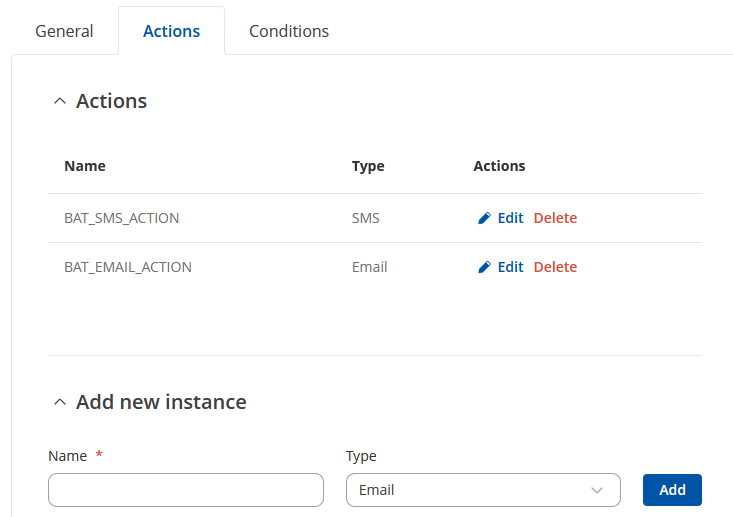Collapse the Add new instance chevron
The image size is (733, 517).
[60, 402]
